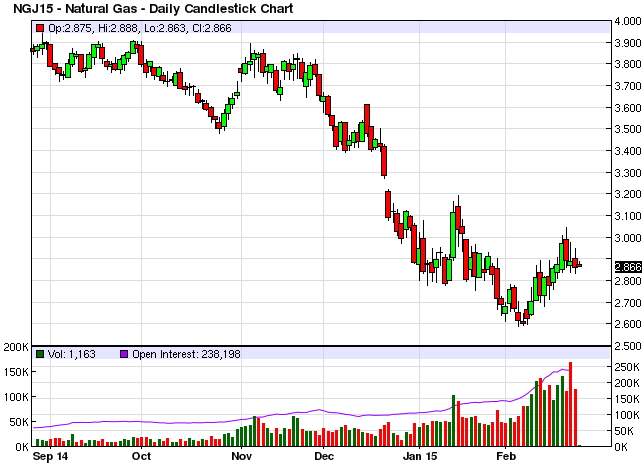The width and height of the screenshot is (643, 463).
Task: Click the 3.600 price axis label
Action: [x=628, y=108]
